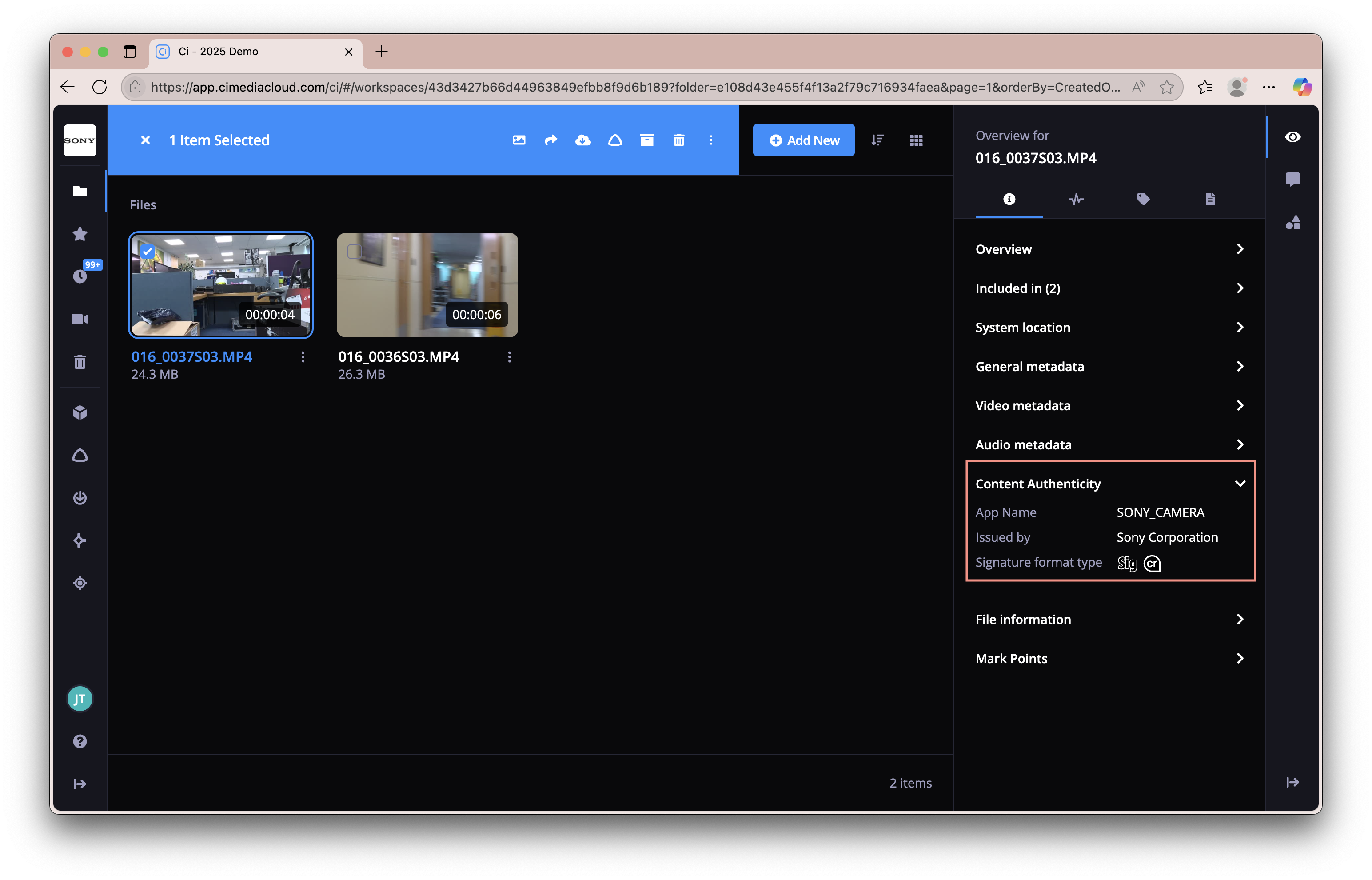Click the image preview icon in selection bar
Screen dimensions: 1372x880
point(518,140)
